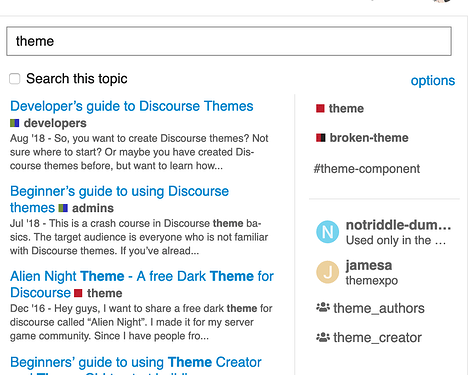Image resolution: width=468 pixels, height=375 pixels.
Task: Select the theme_creator group
Action: pyautogui.click(x=369, y=338)
